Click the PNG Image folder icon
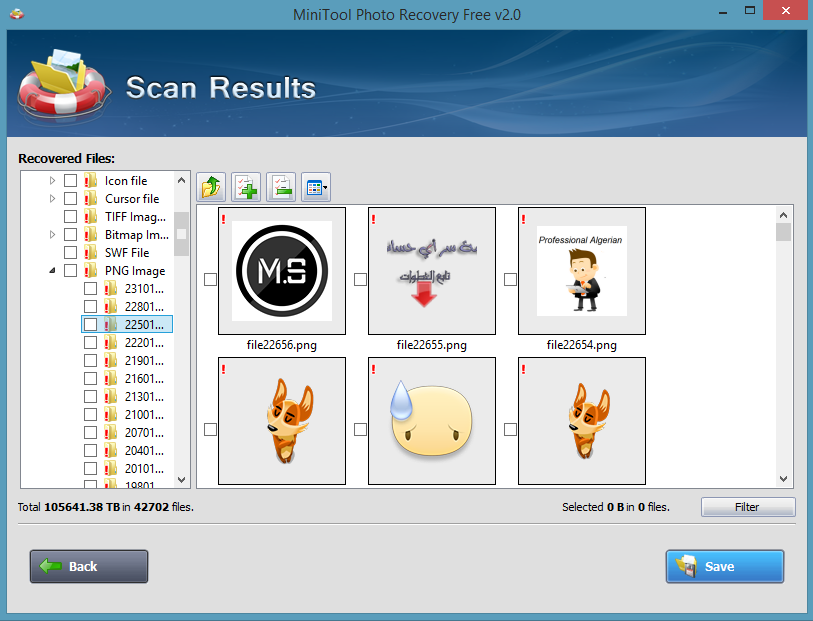 pyautogui.click(x=91, y=271)
